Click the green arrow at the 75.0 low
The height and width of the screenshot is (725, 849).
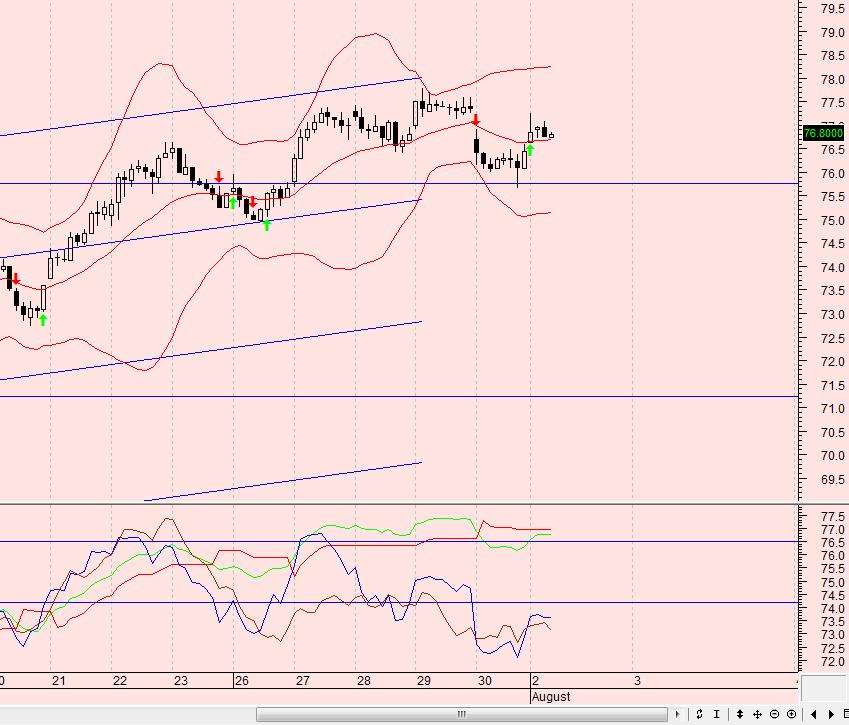coord(267,225)
